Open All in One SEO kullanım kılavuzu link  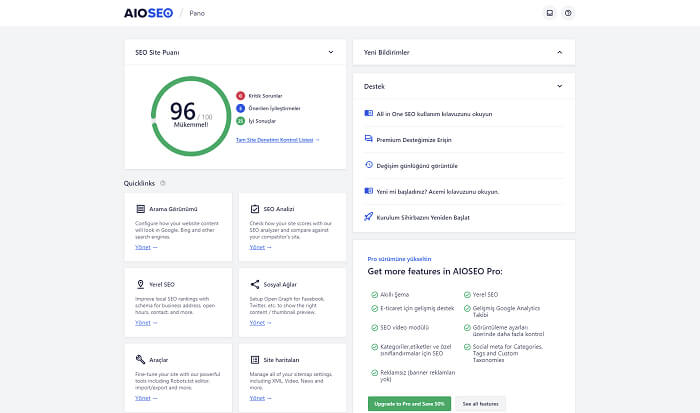(x=434, y=114)
